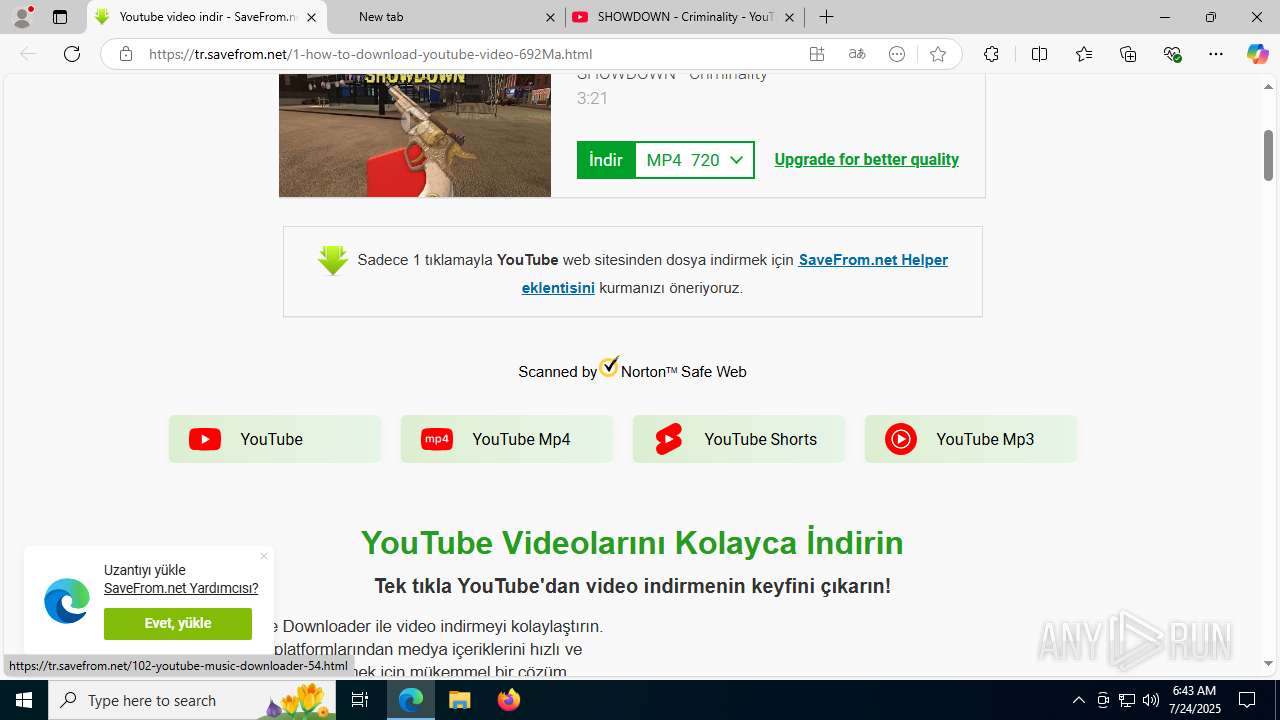Click the page vertical scrollbar thumb
The image size is (1280, 720).
pos(1268,155)
